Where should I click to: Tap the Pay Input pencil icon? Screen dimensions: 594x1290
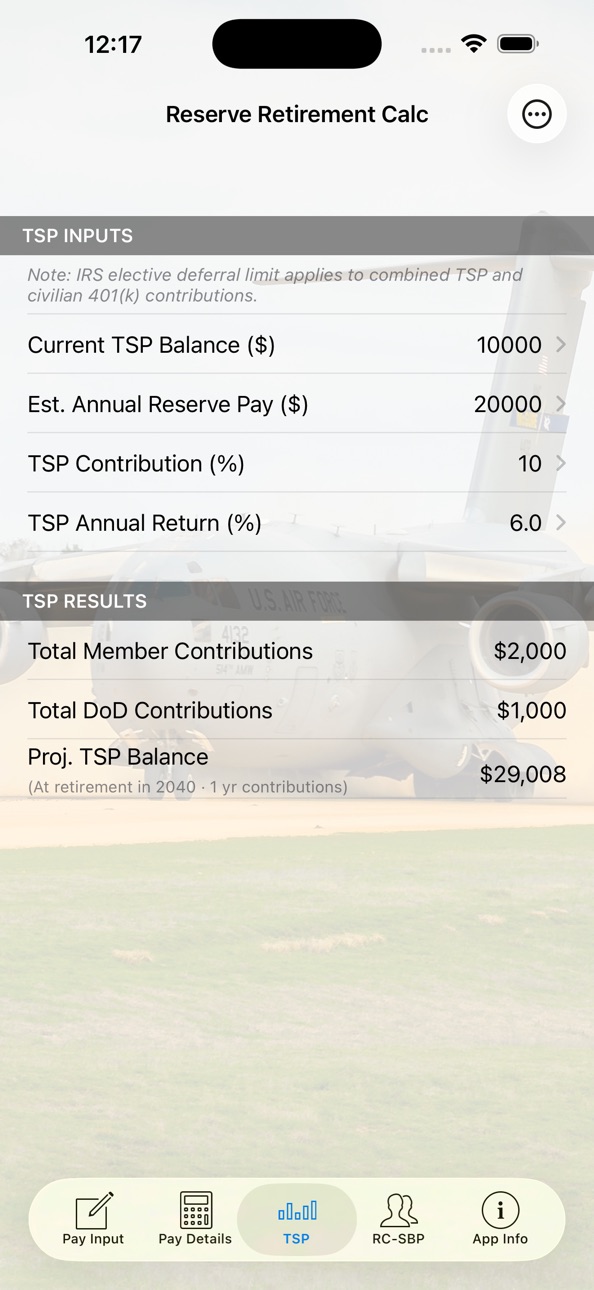pyautogui.click(x=94, y=1209)
